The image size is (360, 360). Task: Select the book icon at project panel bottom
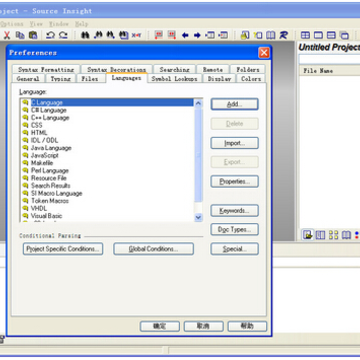[346, 235]
